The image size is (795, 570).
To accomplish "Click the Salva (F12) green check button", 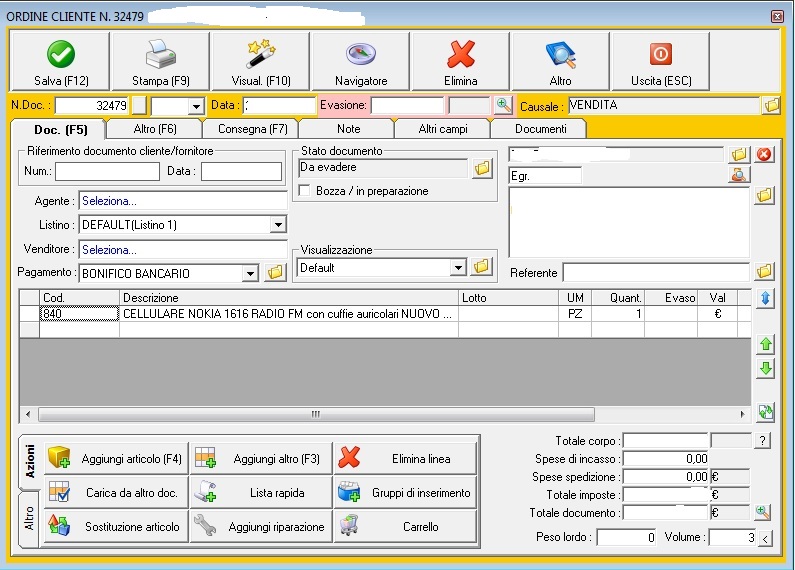I will point(60,61).
